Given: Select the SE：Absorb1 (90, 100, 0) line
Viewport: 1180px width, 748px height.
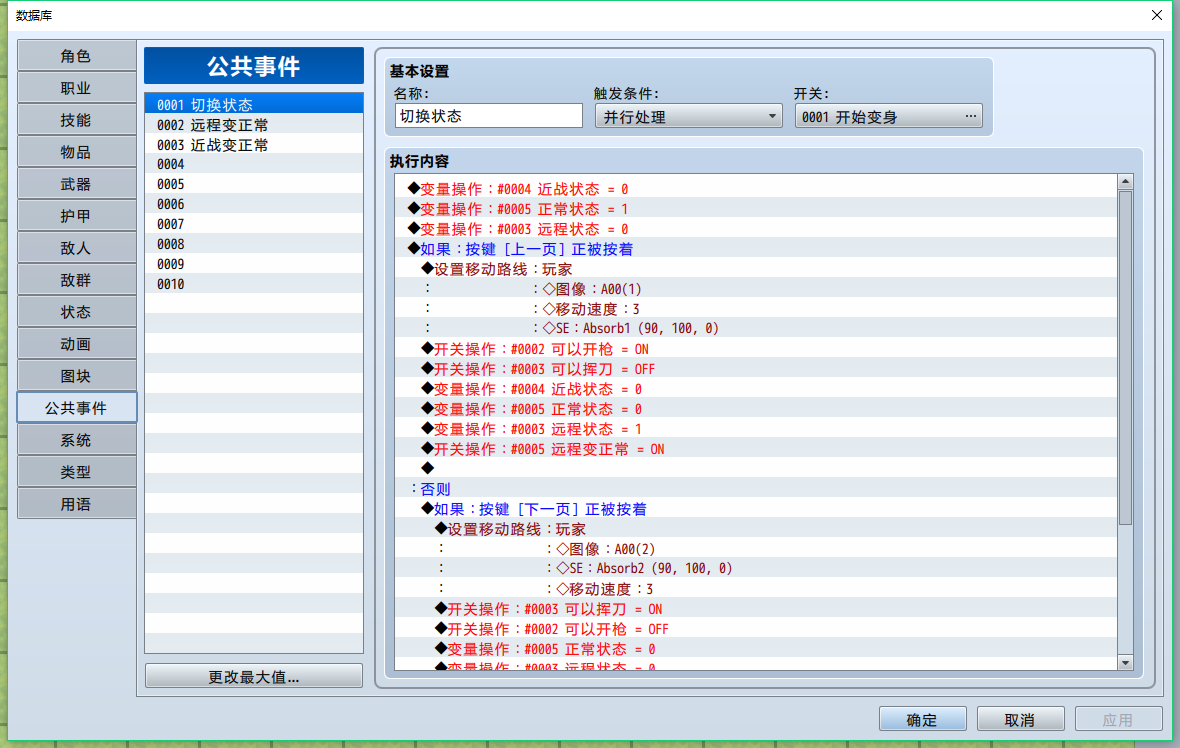Looking at the screenshot, I should (x=756, y=329).
